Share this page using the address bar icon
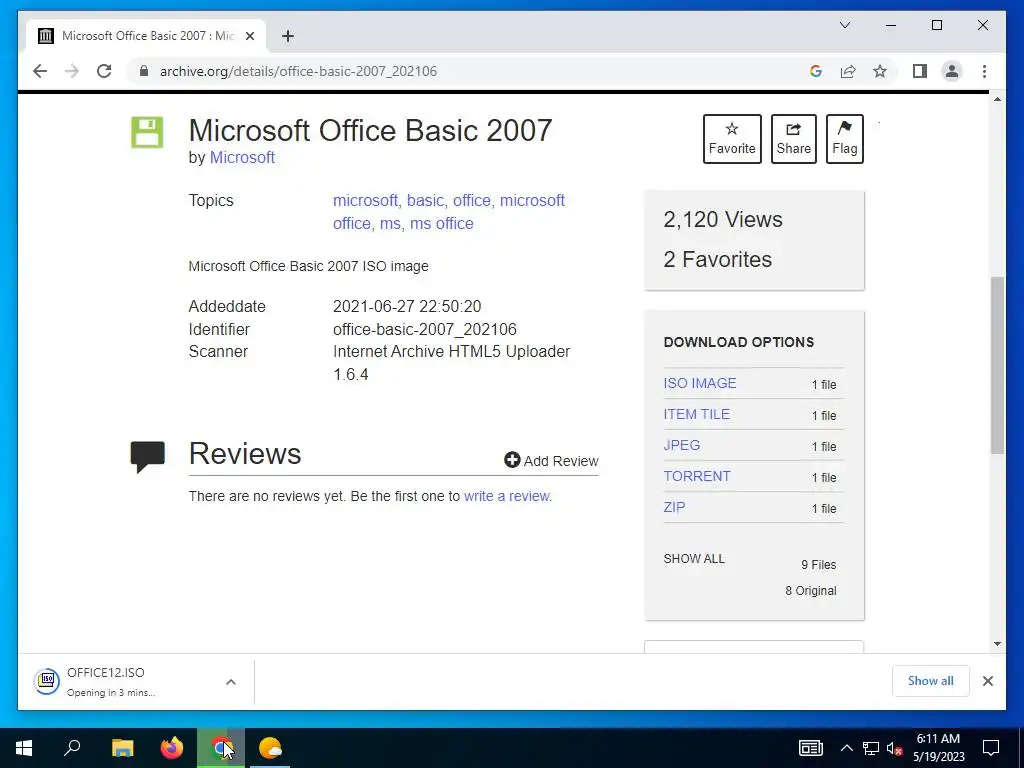 (848, 71)
